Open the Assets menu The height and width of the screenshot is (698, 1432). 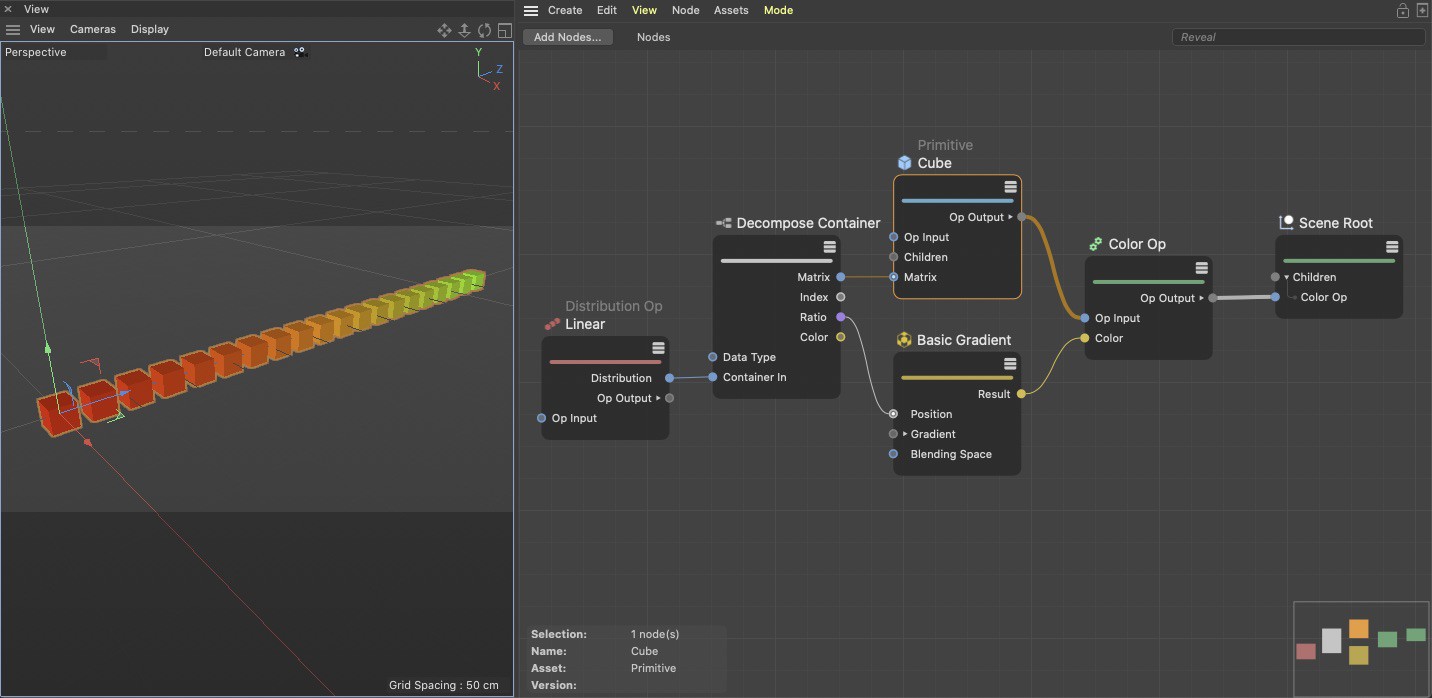tap(730, 10)
